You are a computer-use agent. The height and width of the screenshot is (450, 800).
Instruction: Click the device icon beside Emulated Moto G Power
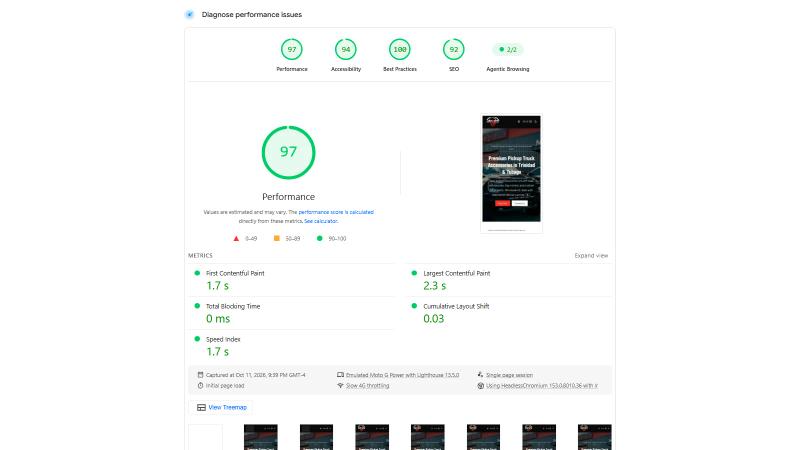click(x=340, y=375)
